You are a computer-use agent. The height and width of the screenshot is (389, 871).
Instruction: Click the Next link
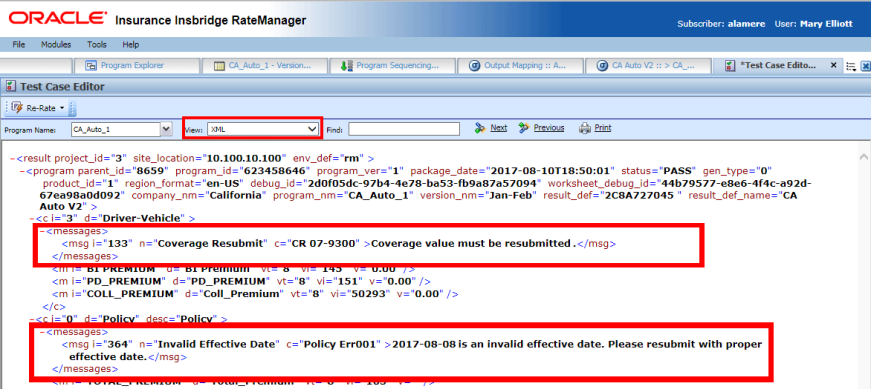[x=498, y=128]
